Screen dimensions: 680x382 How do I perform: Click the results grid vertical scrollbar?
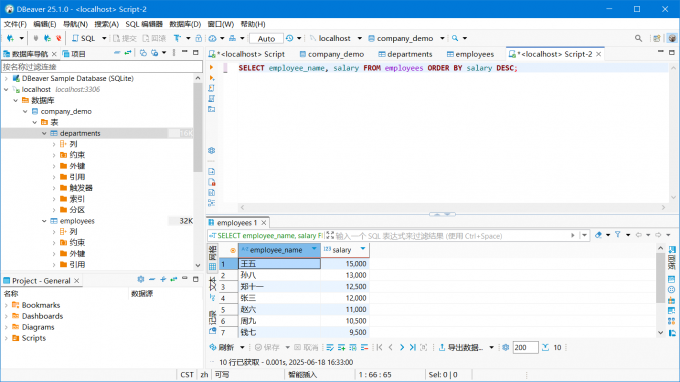coord(660,278)
